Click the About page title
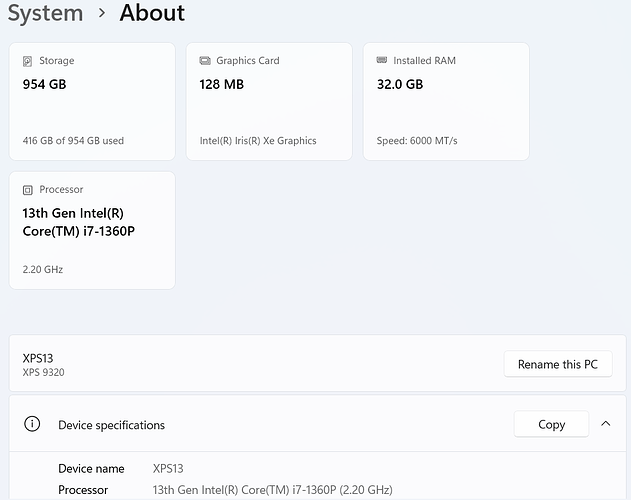Viewport: 631px width, 500px height. click(x=152, y=13)
